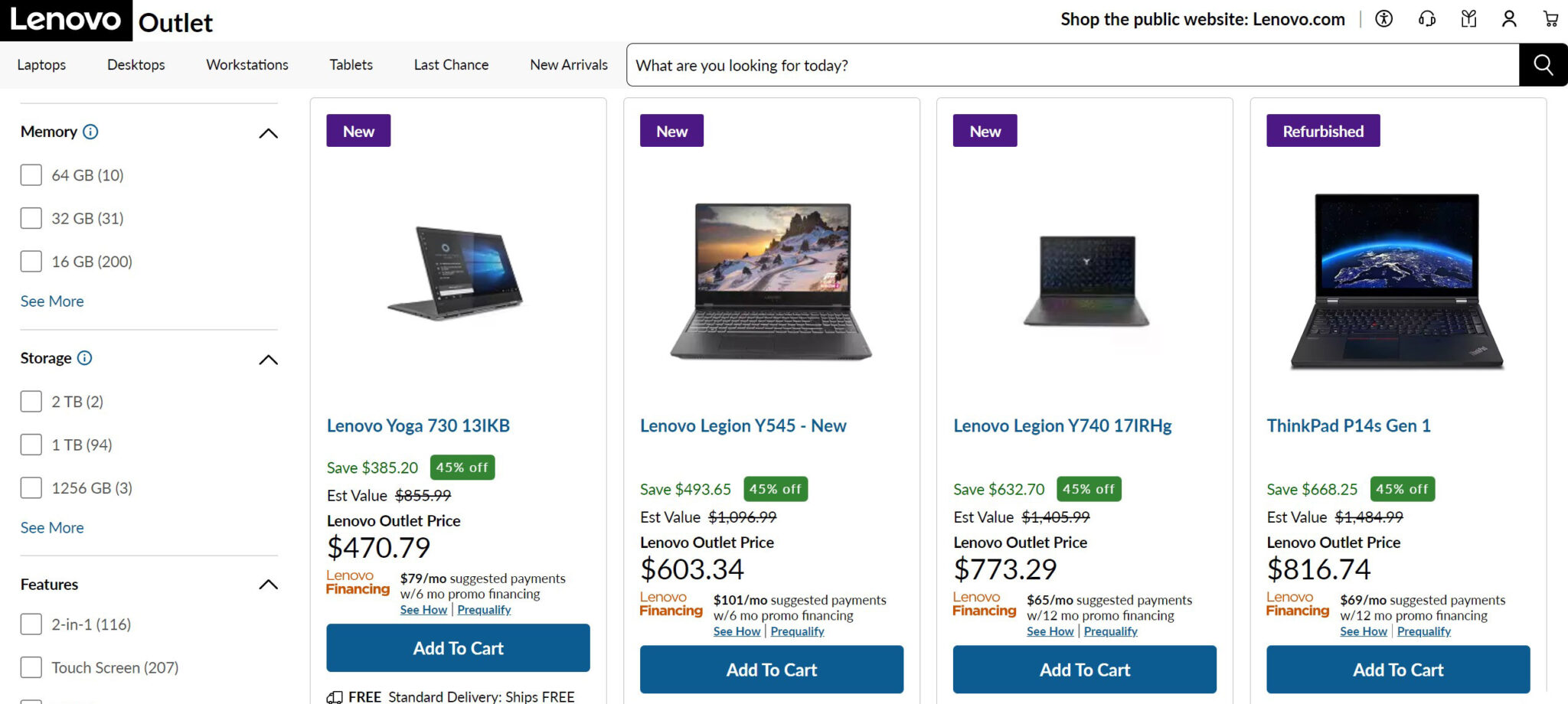The height and width of the screenshot is (704, 1568).
Task: Click See More under Memory filters
Action: [51, 301]
